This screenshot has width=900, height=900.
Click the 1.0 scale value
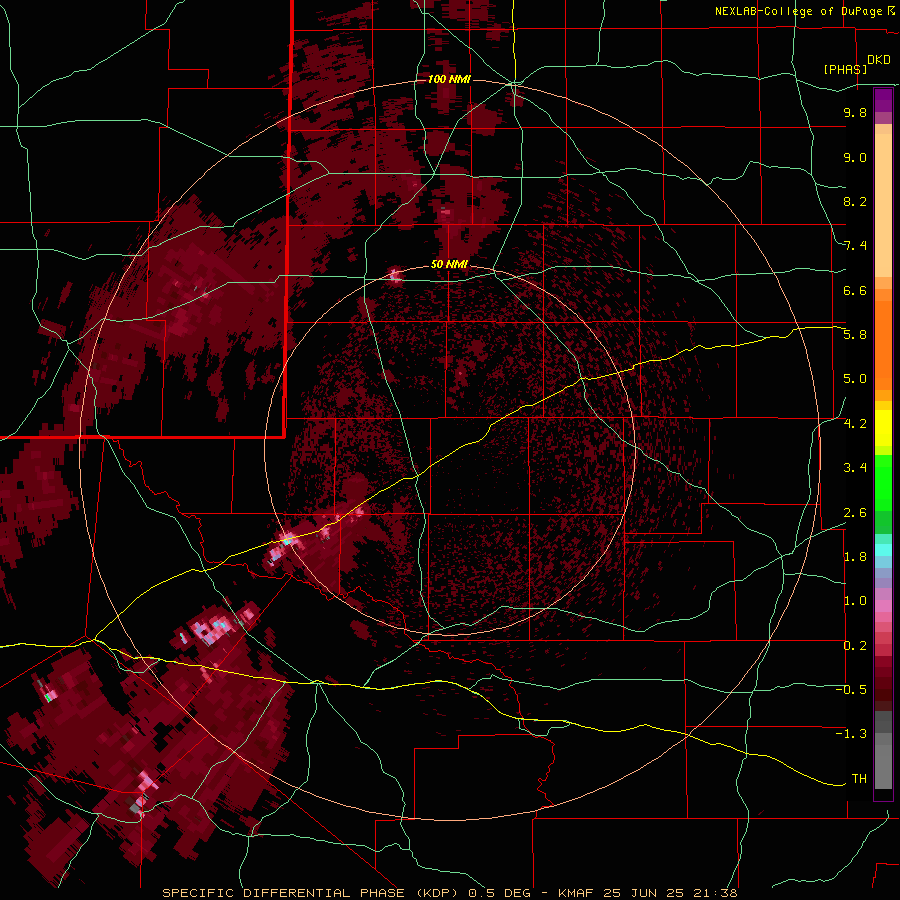[x=855, y=601]
